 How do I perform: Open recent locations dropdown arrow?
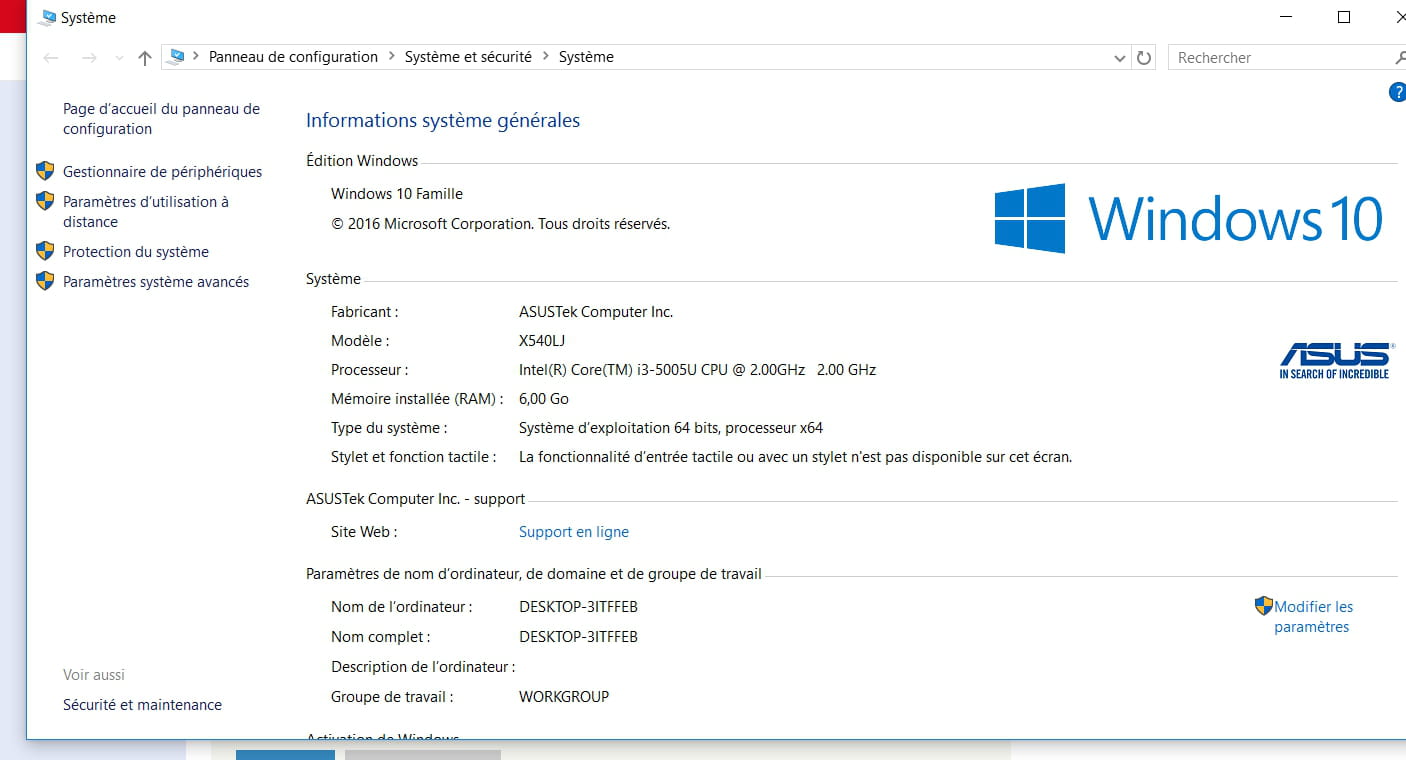point(119,58)
